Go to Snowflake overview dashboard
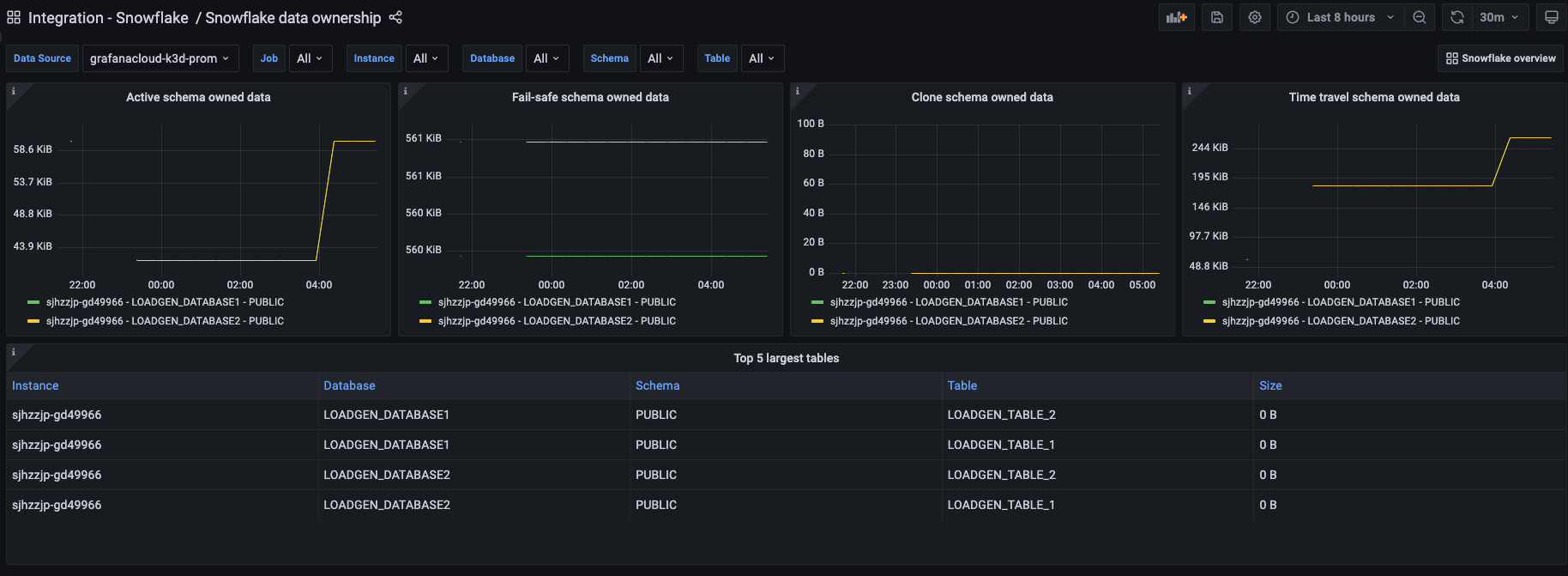Viewport: 1568px width, 576px height. (x=1500, y=58)
